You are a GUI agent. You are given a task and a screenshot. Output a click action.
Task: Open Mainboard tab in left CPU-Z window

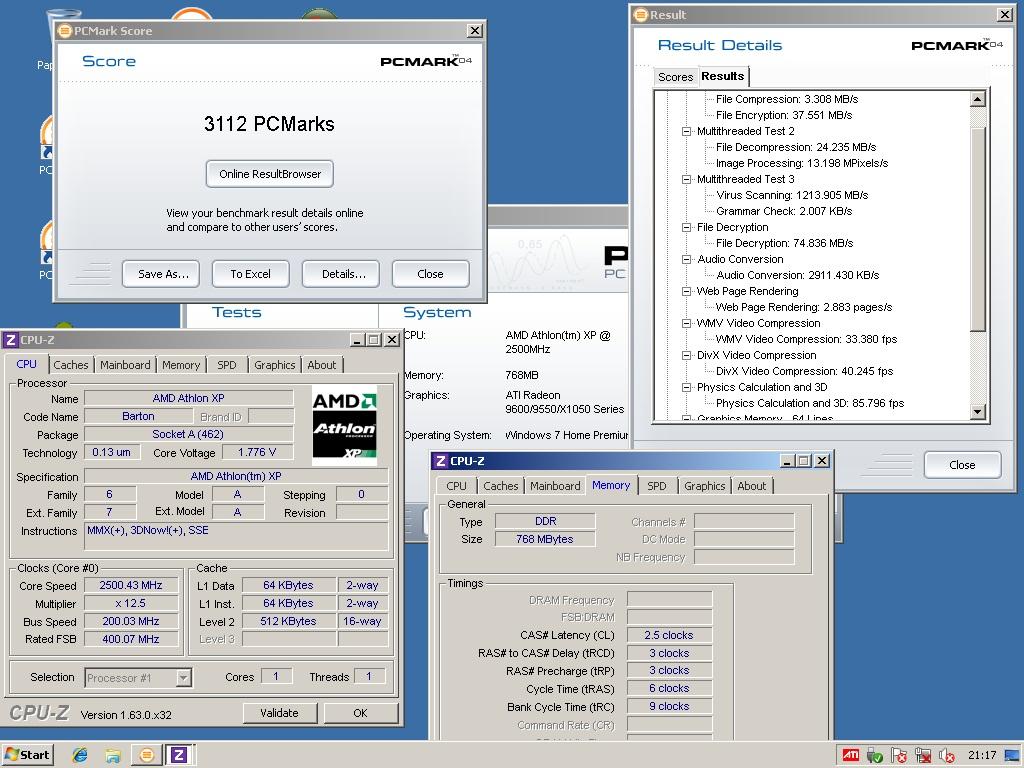(x=125, y=365)
